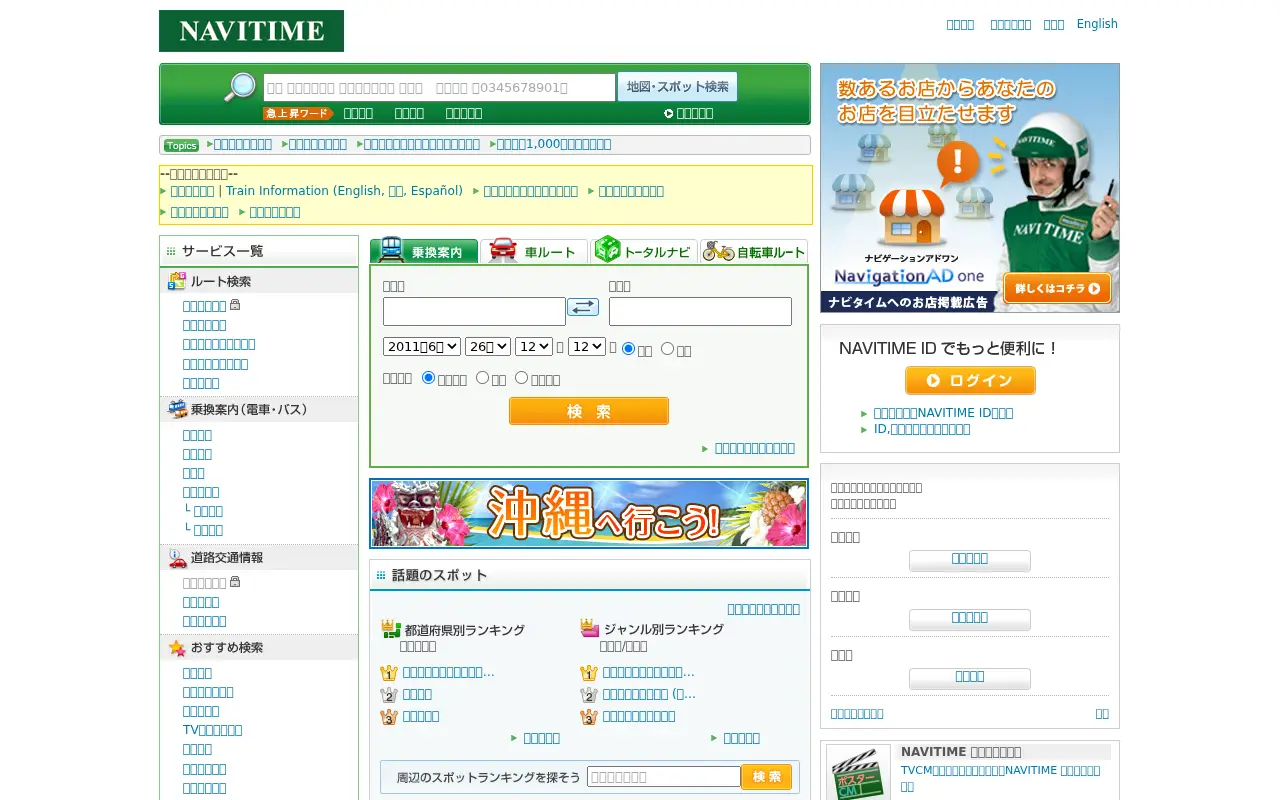Screen dimensions: 1280x800
Task: Click the ルート検索 section icon in the sidebar
Action: [x=177, y=281]
